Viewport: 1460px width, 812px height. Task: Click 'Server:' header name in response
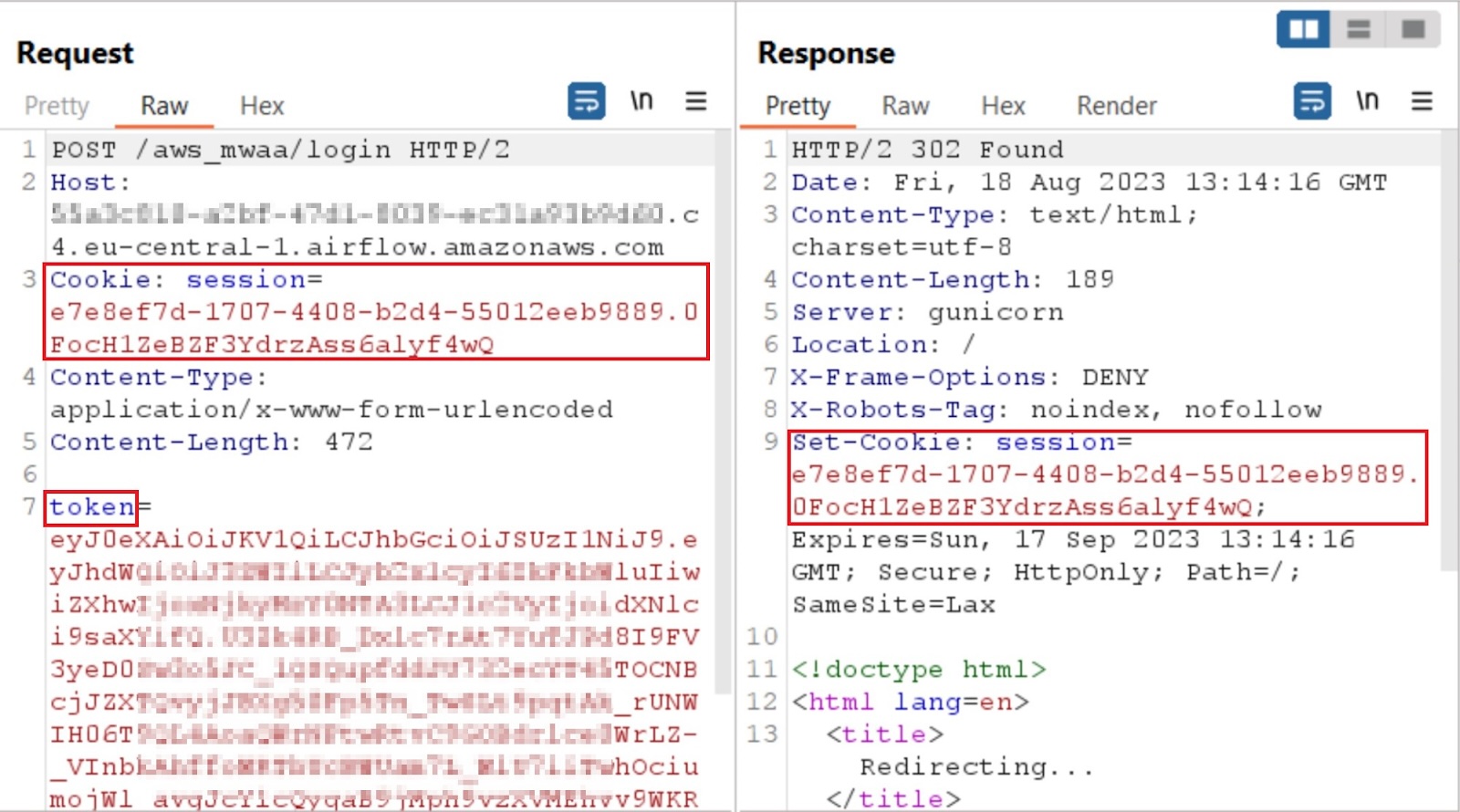(848, 312)
